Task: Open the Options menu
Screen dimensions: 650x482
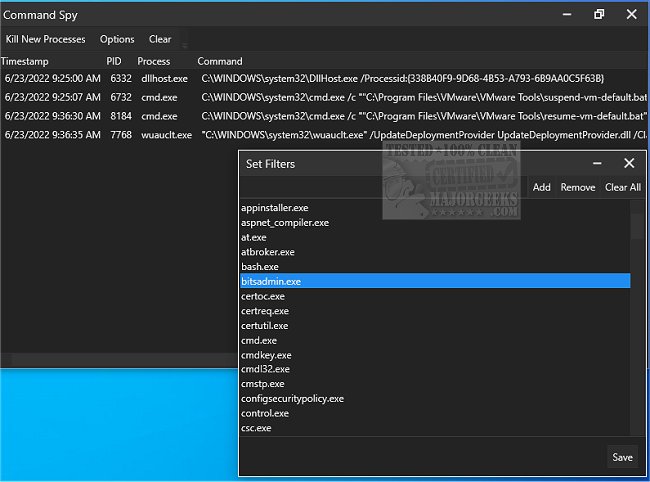Action: pos(117,39)
